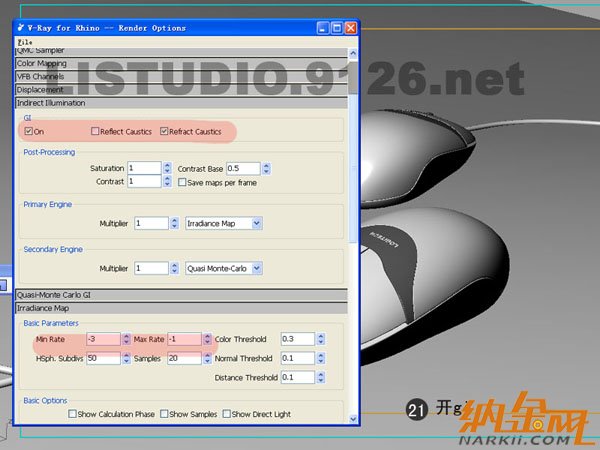This screenshot has height=450, width=600.
Task: Enable Show Direct Light checkbox
Action: point(227,414)
